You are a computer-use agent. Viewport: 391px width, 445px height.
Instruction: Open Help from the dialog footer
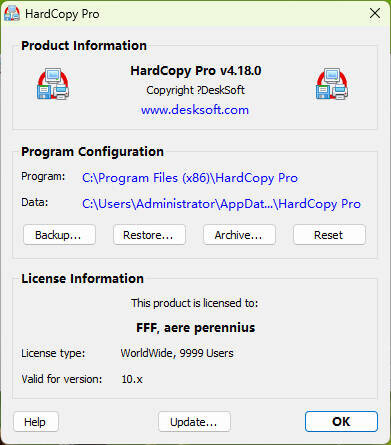36,422
